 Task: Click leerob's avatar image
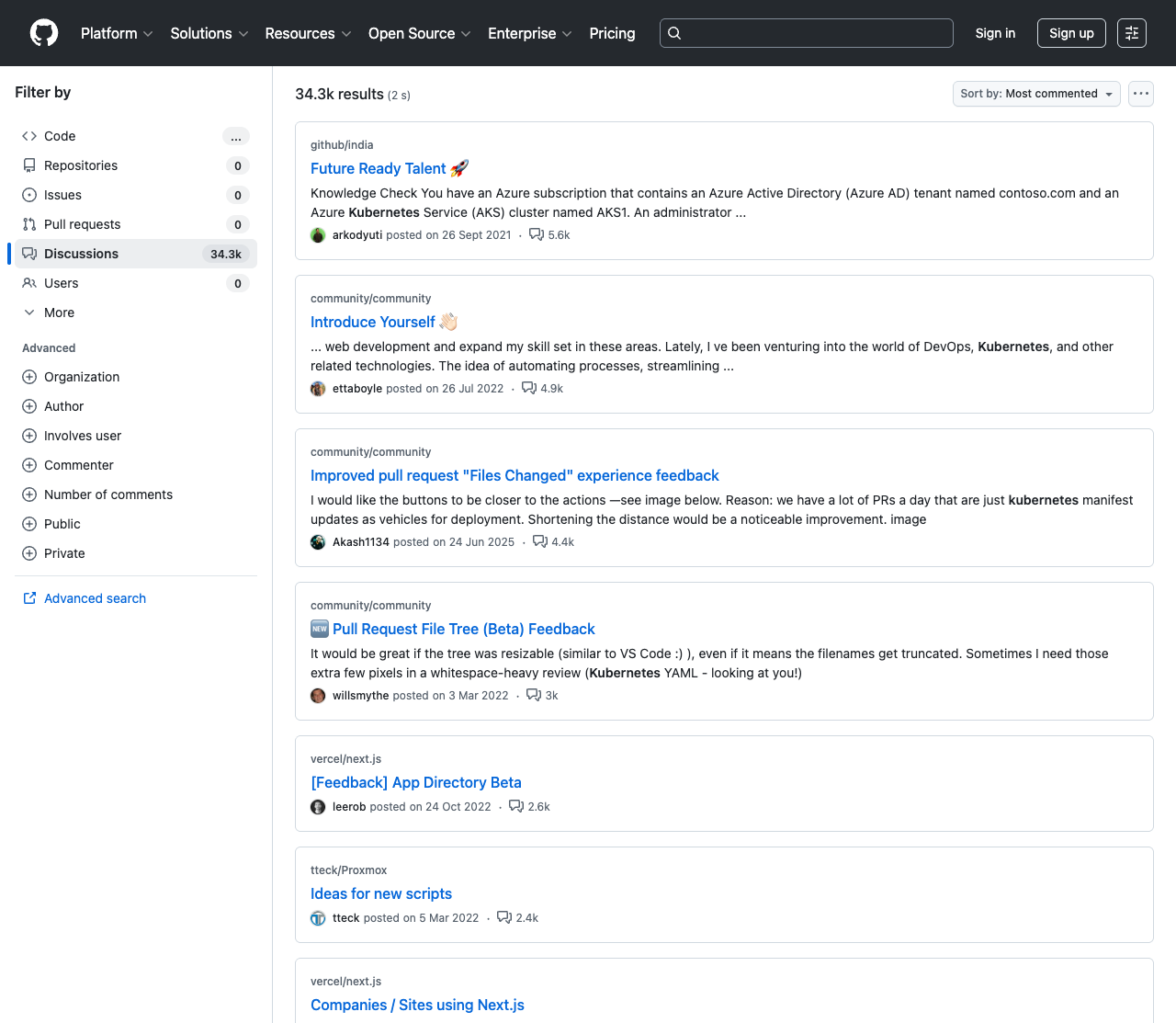click(318, 807)
